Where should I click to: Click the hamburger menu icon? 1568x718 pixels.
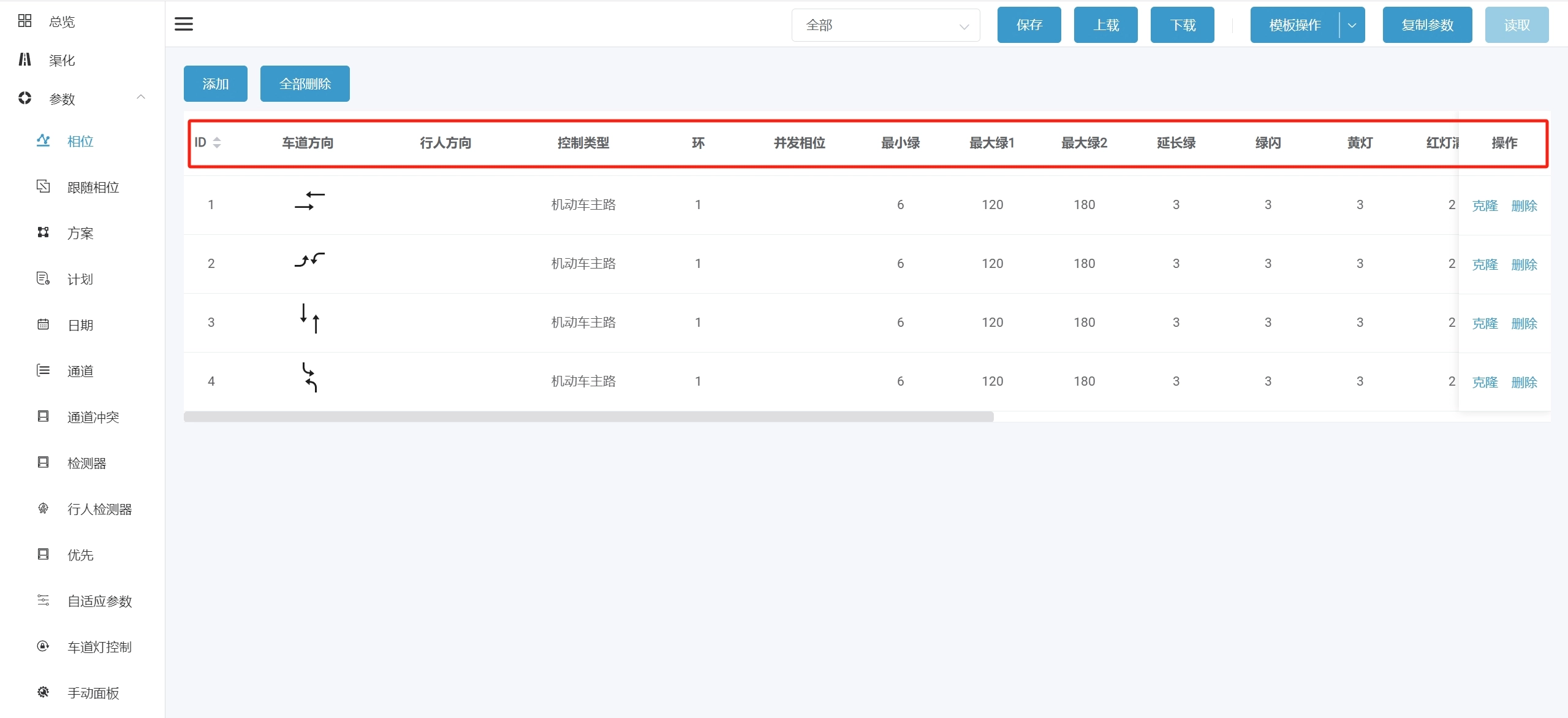184,24
